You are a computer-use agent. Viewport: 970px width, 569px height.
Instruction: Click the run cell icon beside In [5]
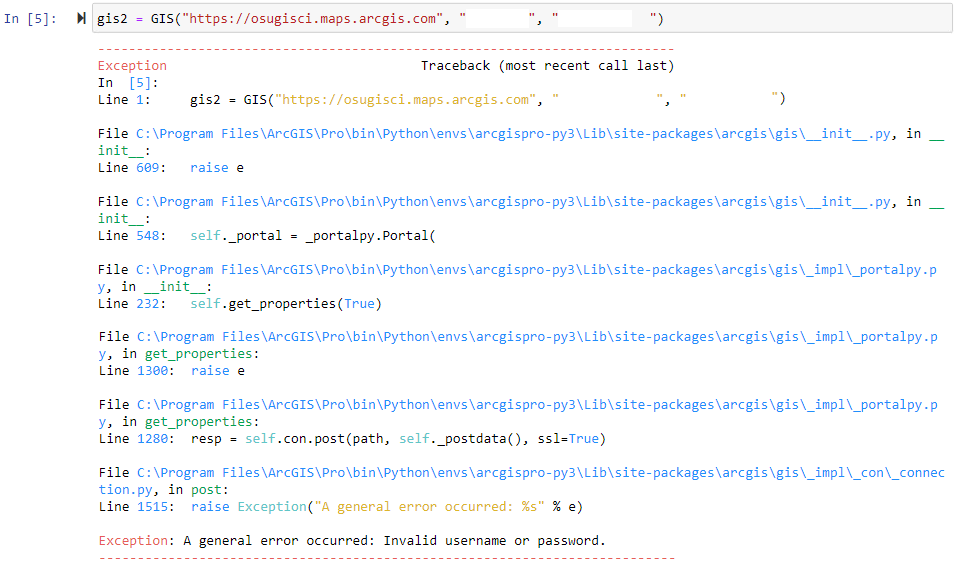click(x=81, y=19)
